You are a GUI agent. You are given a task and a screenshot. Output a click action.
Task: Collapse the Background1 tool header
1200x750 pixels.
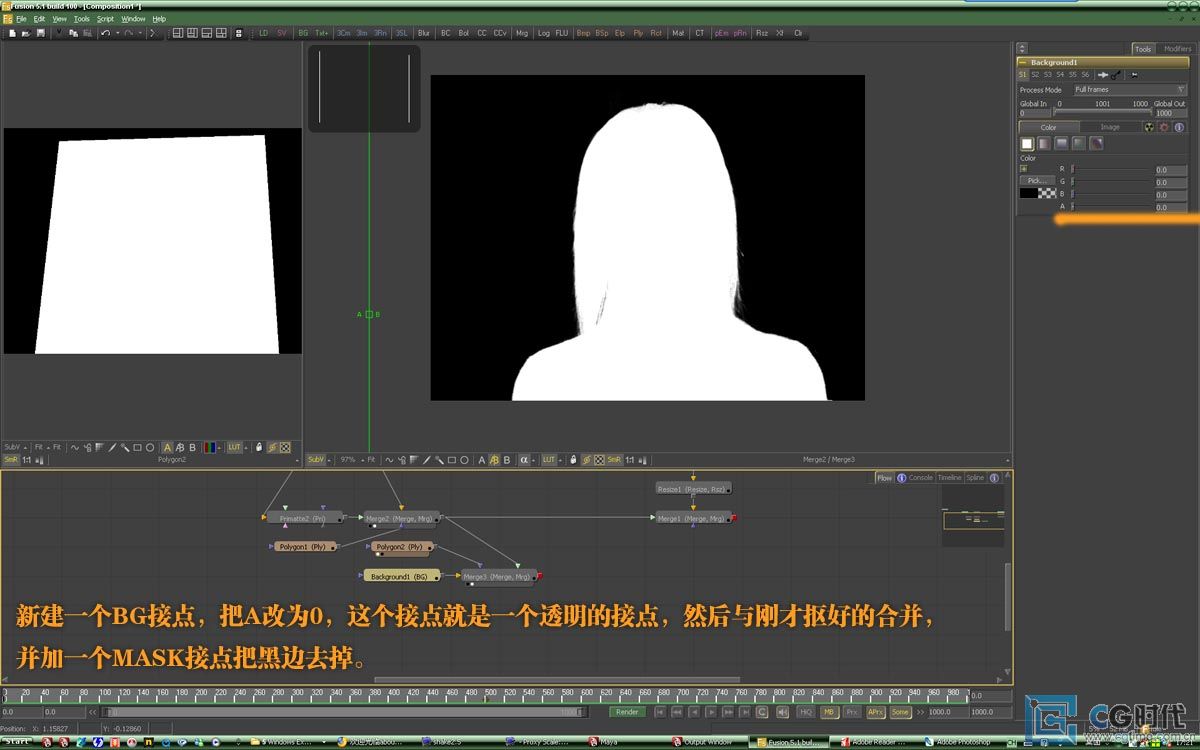pos(1024,62)
